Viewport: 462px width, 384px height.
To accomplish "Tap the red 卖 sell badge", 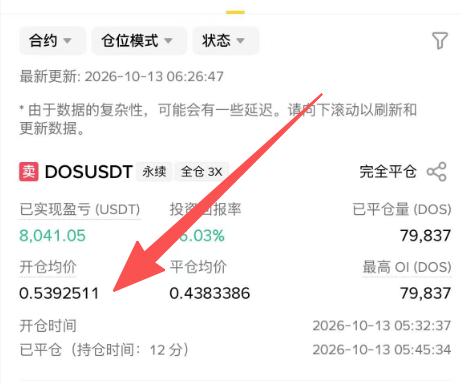I will 29,172.
